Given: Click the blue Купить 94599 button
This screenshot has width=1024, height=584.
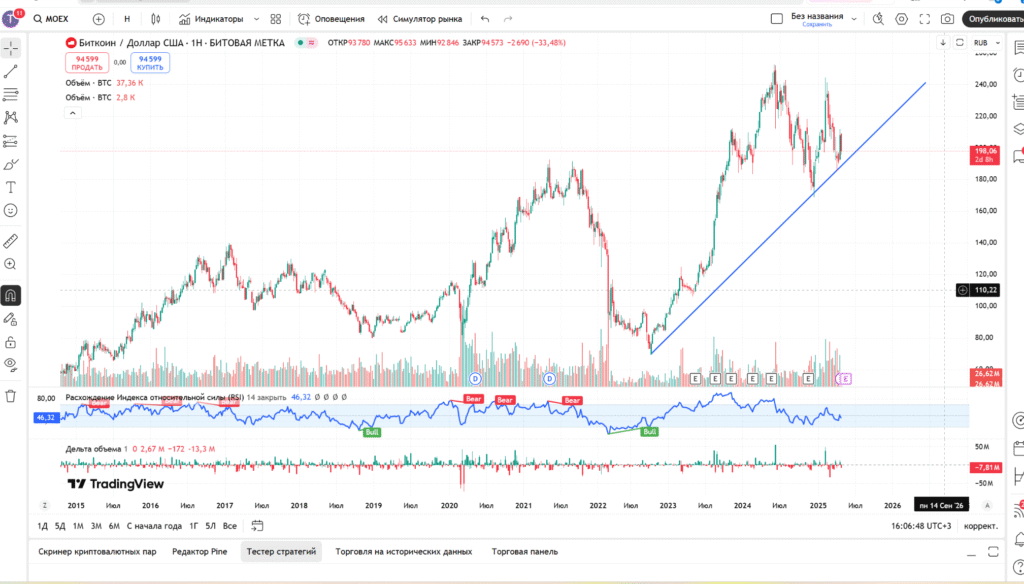Looking at the screenshot, I should (x=150, y=63).
